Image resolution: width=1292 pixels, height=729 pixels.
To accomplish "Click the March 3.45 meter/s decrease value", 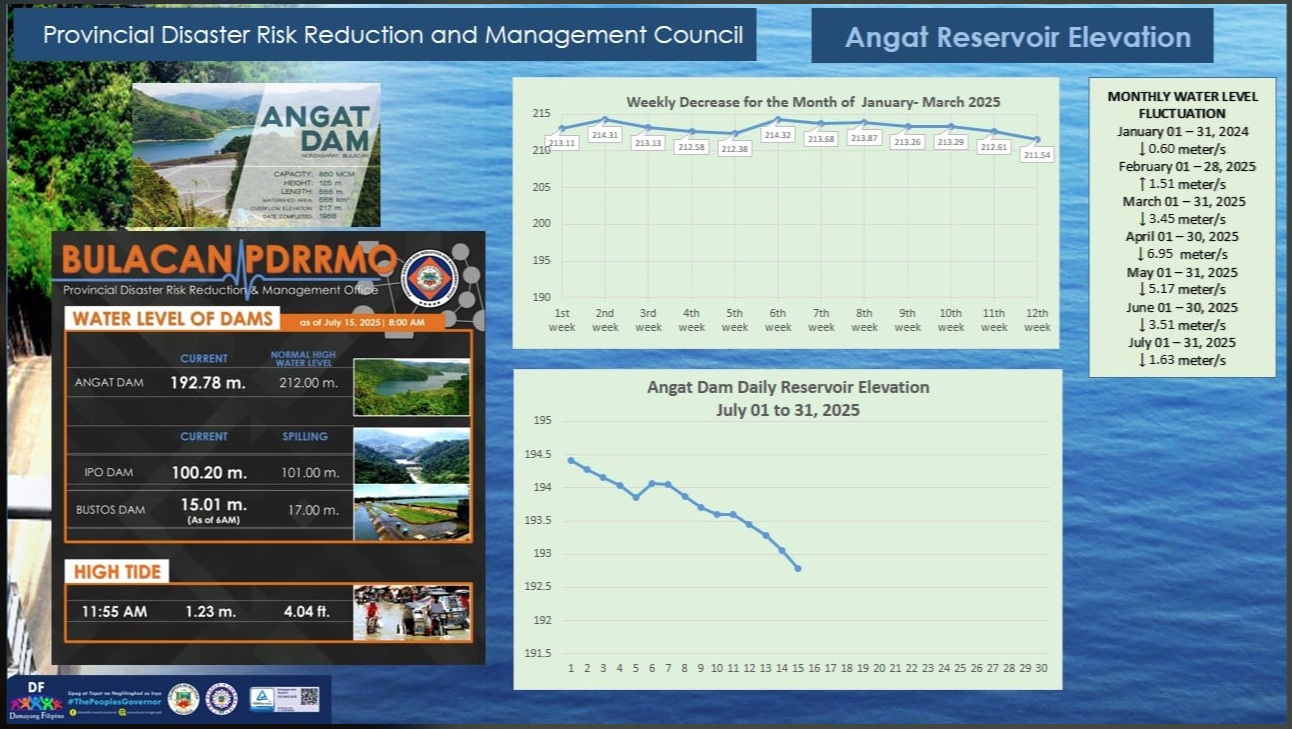I will pos(1182,219).
